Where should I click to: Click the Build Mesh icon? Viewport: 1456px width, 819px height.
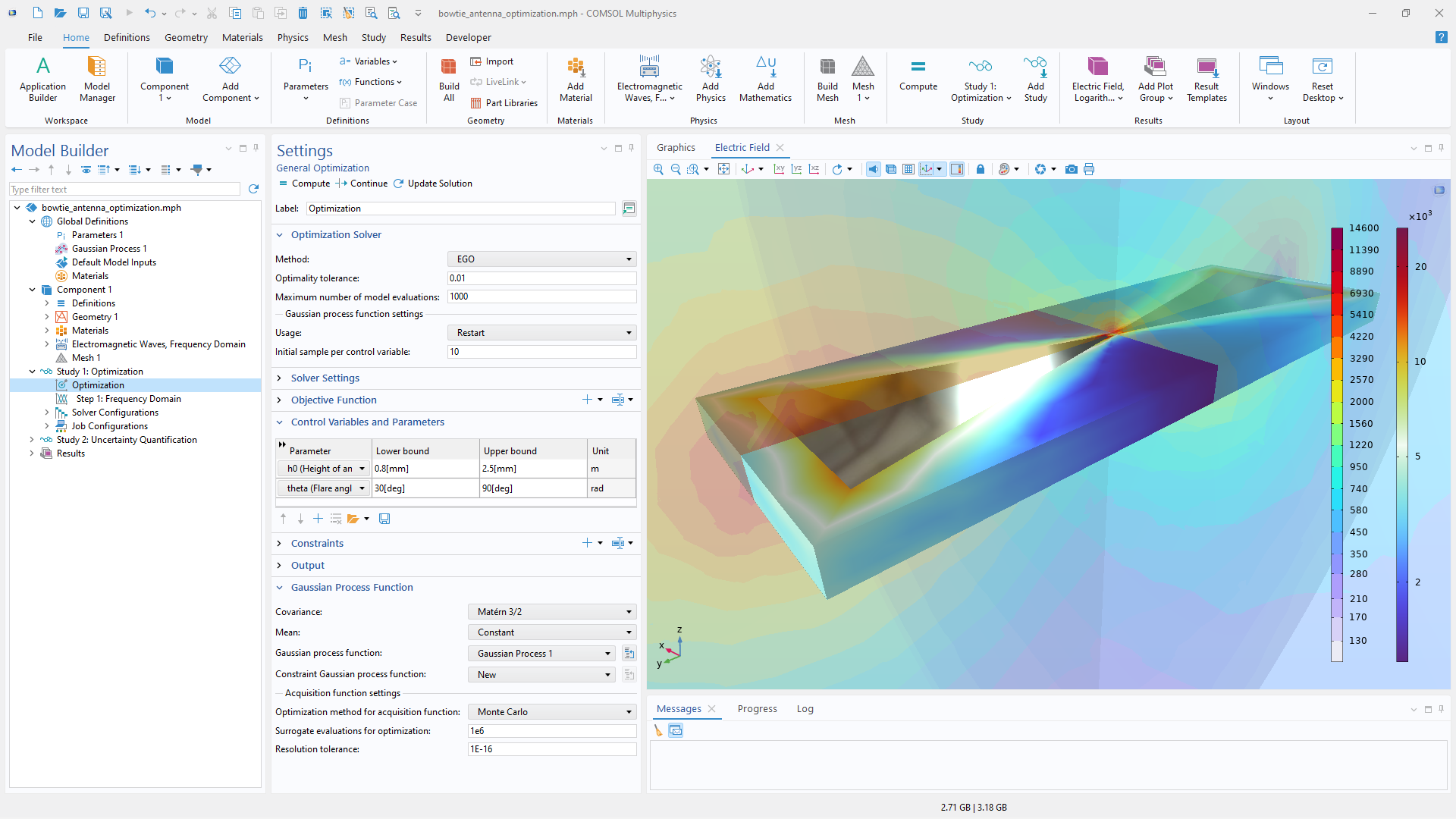pos(827,79)
